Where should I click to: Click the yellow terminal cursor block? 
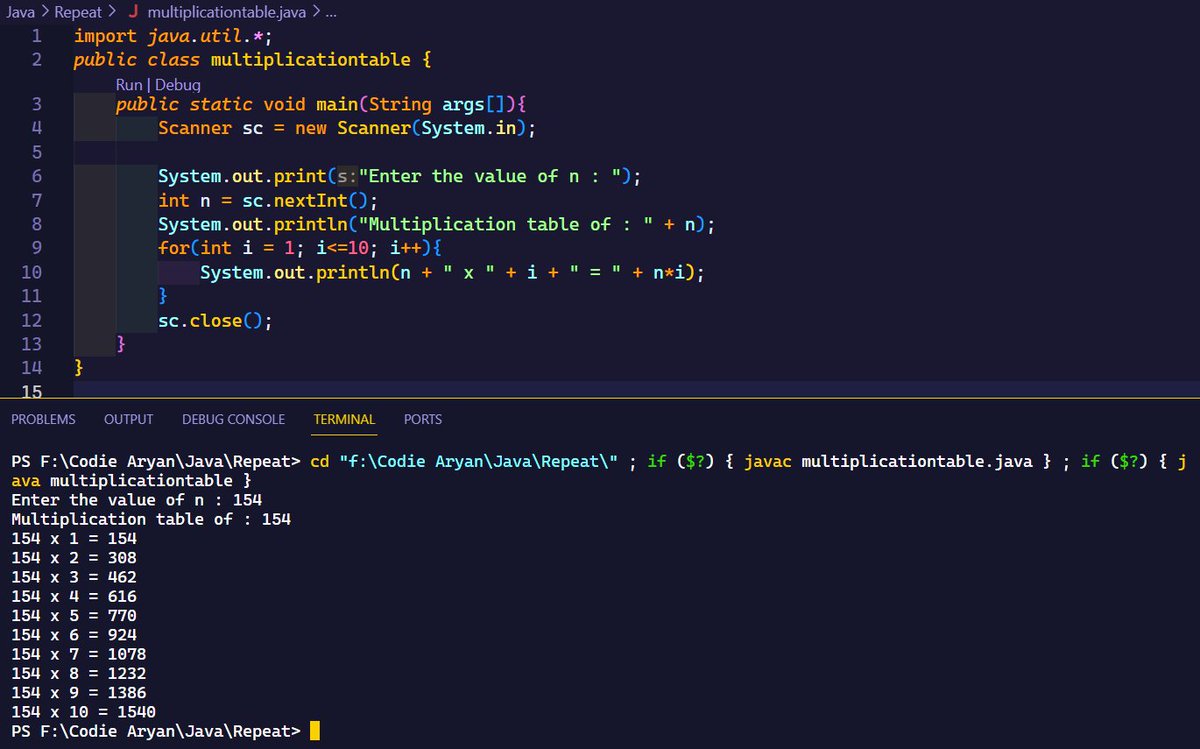click(x=315, y=731)
